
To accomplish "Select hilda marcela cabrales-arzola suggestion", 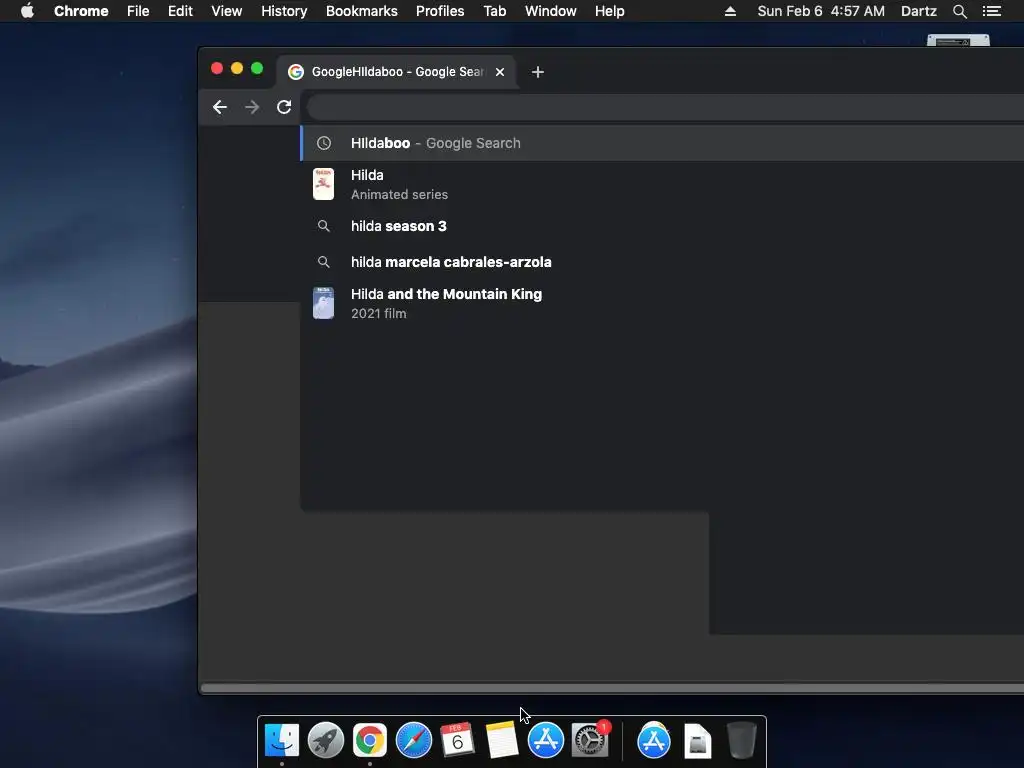I will point(662,262).
